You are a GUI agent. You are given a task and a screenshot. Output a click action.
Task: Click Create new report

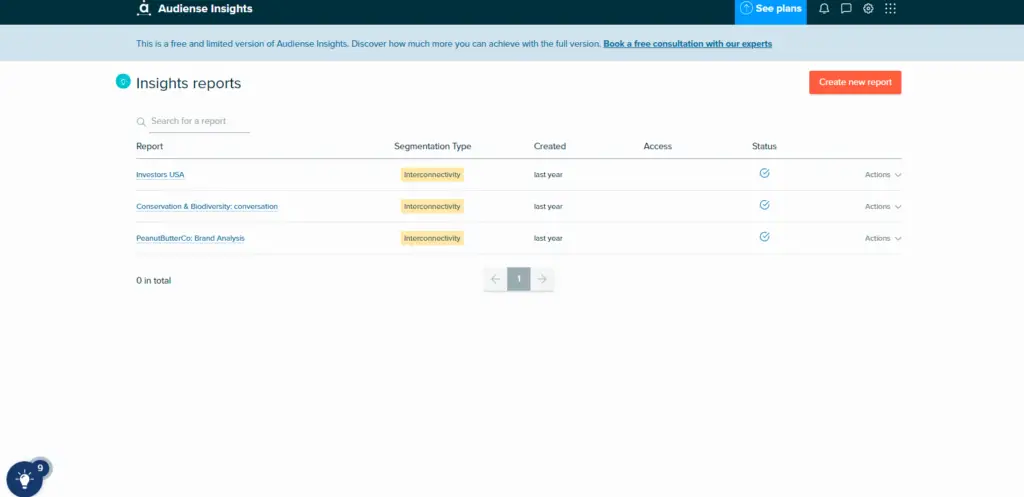[855, 82]
